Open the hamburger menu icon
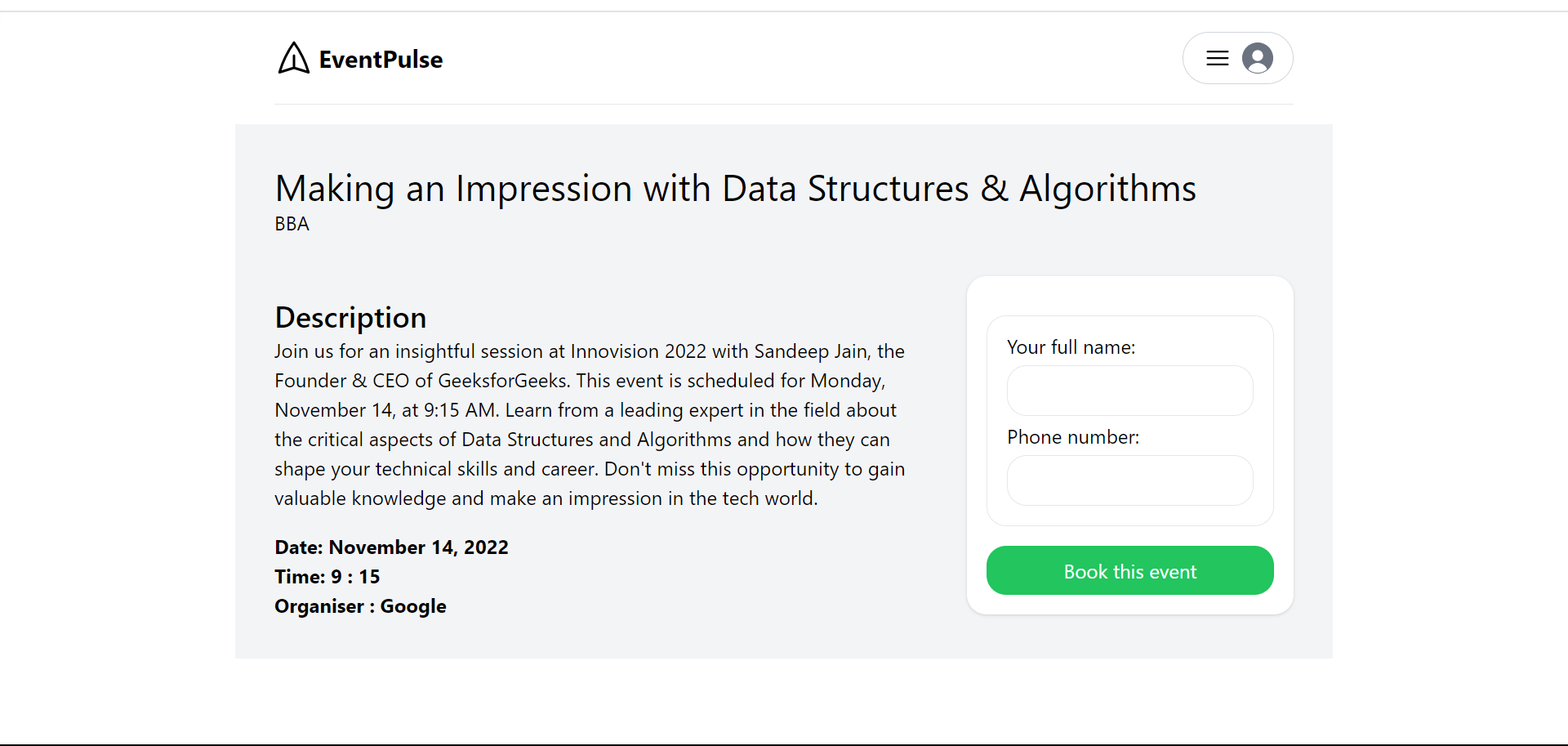Viewport: 1568px width, 746px height. 1217,58
